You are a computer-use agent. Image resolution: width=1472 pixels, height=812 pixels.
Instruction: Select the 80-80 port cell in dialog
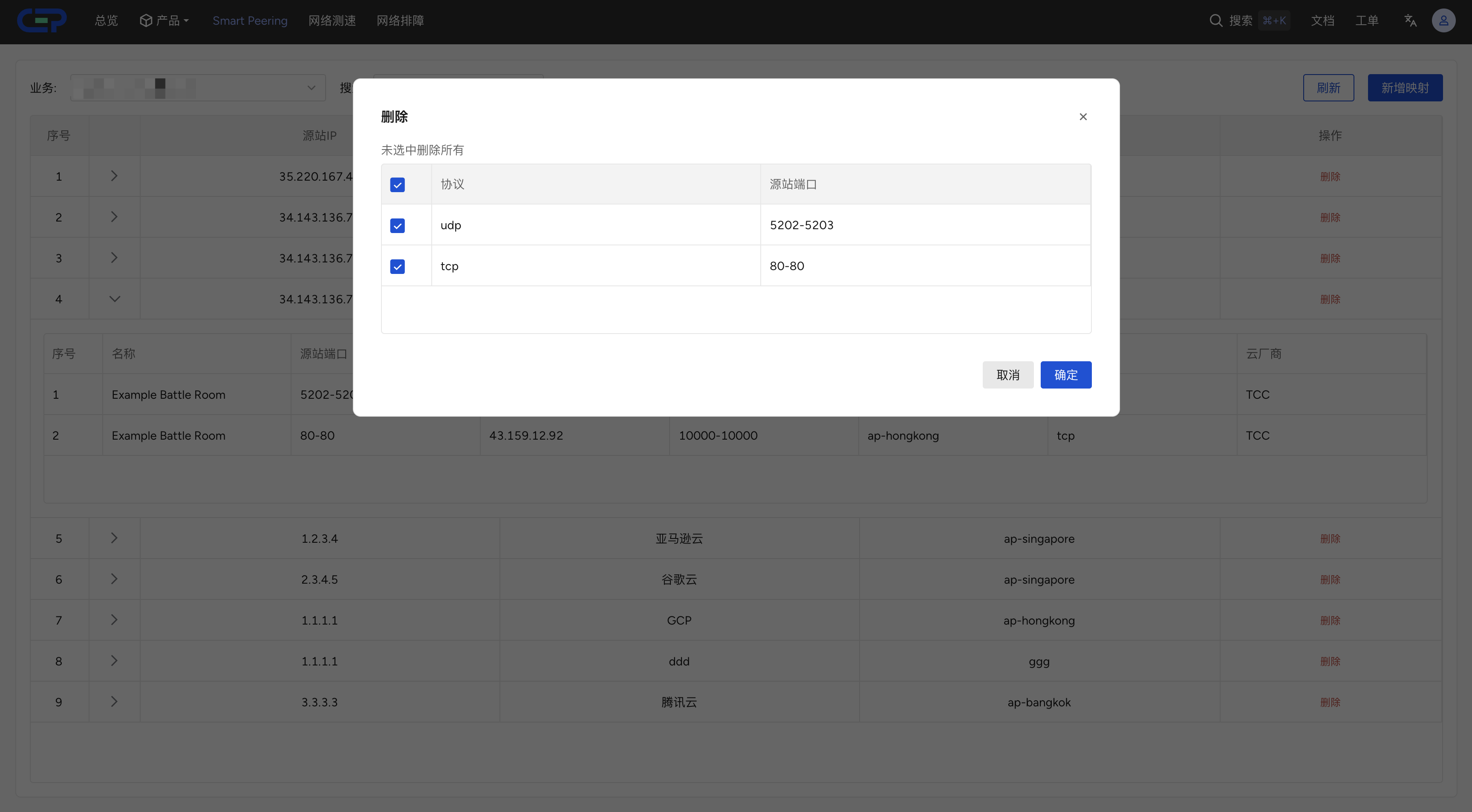[x=925, y=266]
